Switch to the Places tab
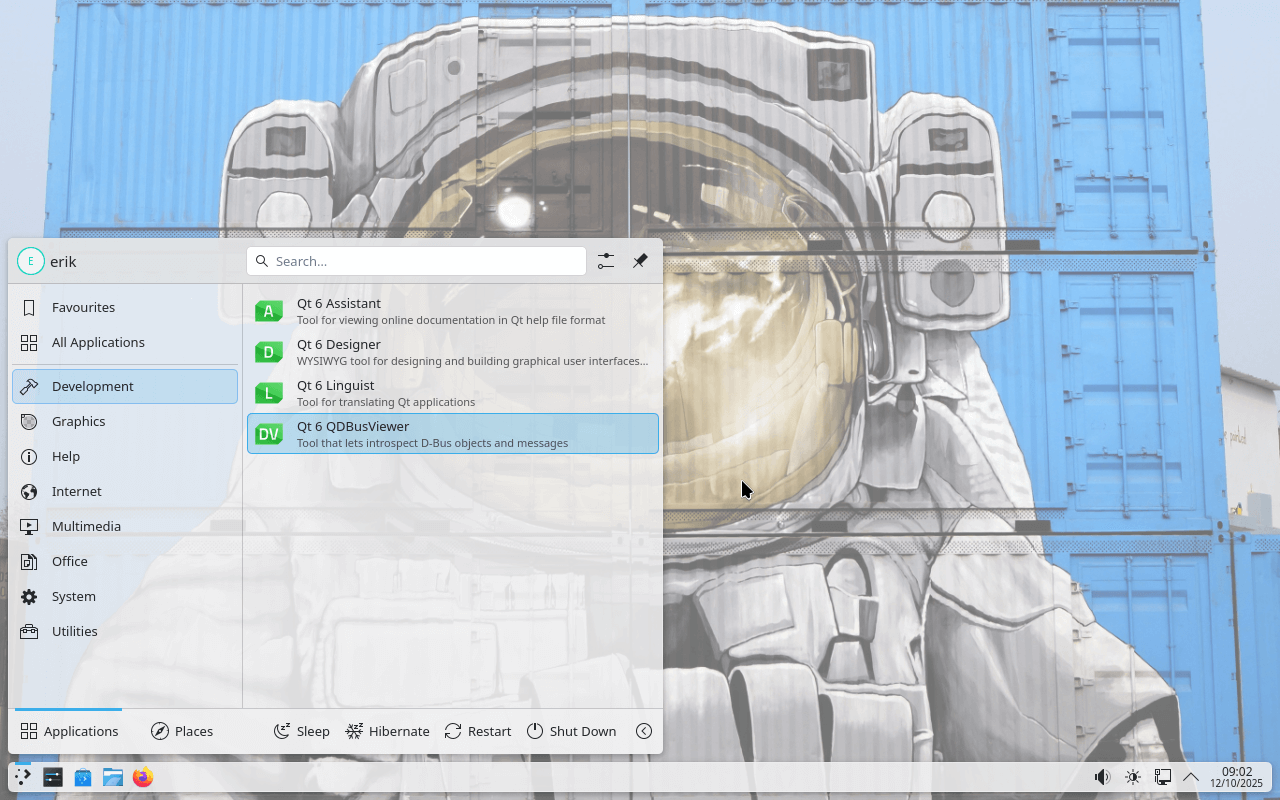 click(182, 731)
